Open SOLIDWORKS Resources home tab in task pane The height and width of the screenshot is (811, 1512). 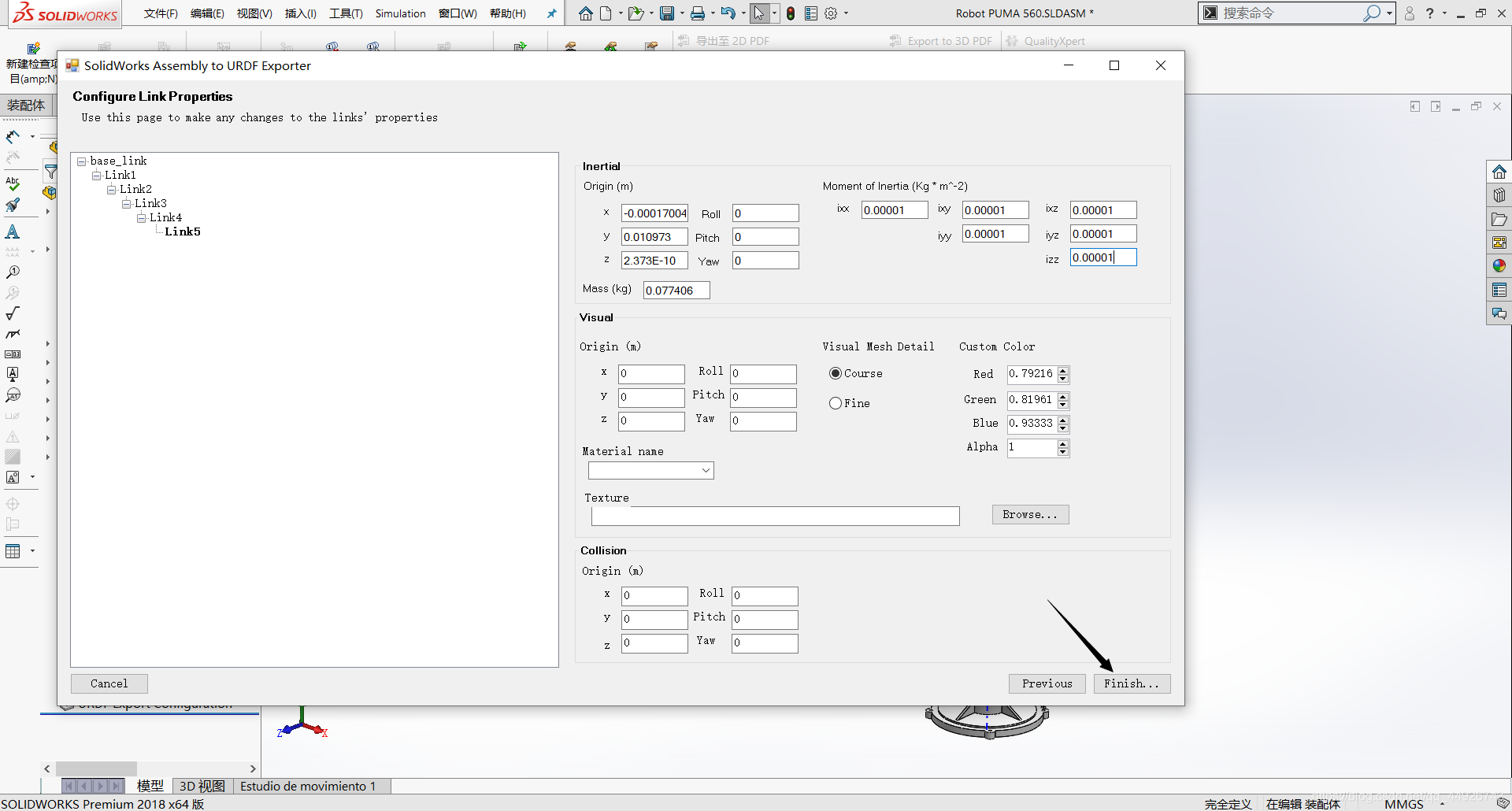pos(1499,172)
